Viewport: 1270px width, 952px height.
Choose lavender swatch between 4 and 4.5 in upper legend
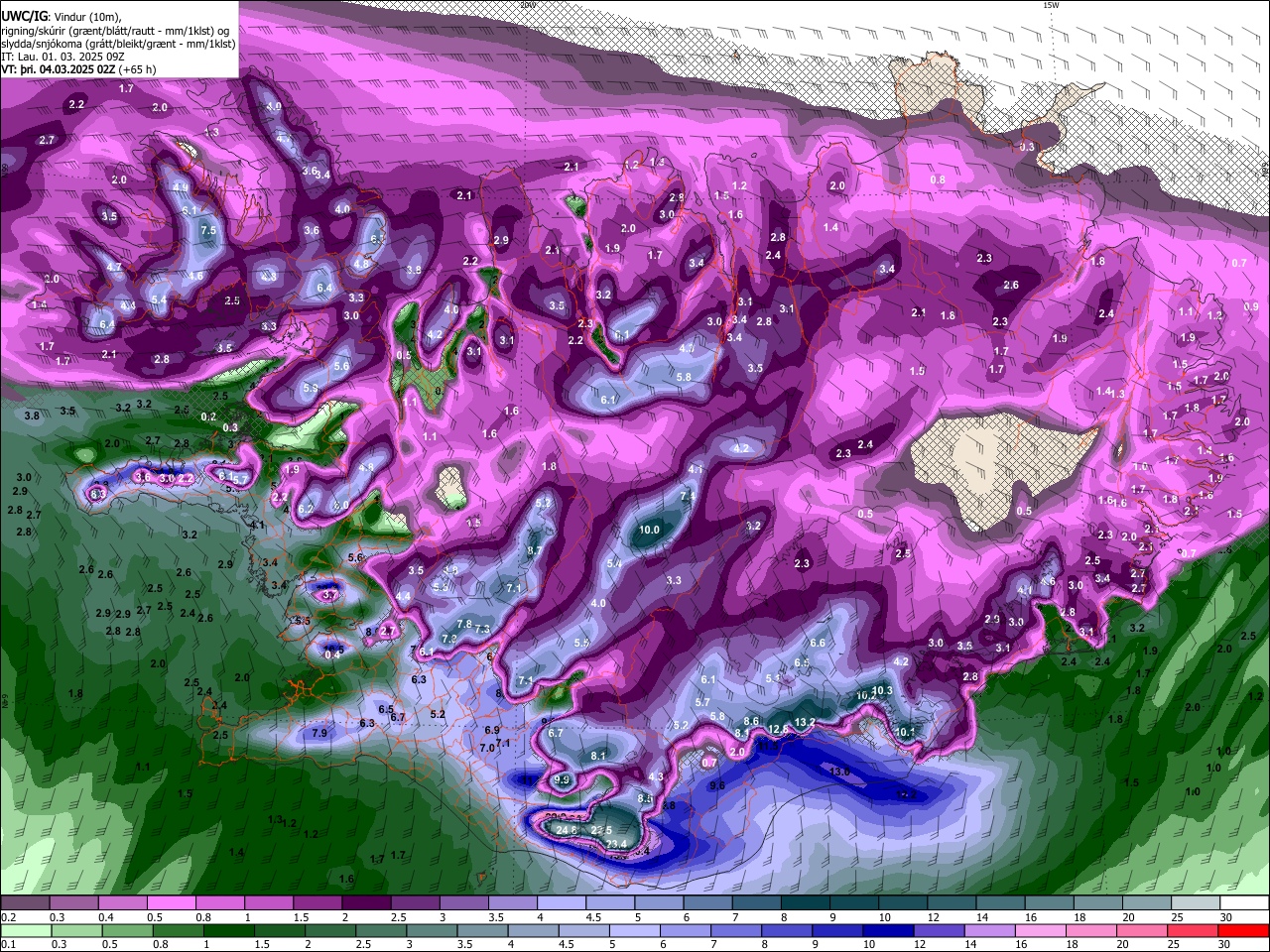(562, 903)
